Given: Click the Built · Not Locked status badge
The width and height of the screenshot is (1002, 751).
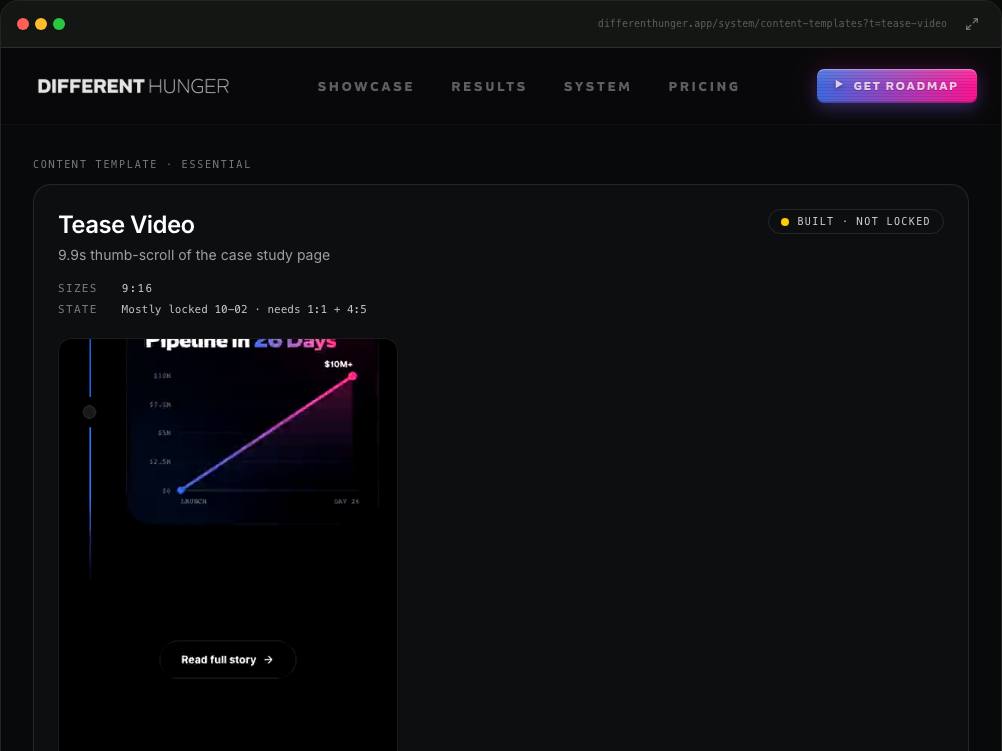Looking at the screenshot, I should click(856, 221).
